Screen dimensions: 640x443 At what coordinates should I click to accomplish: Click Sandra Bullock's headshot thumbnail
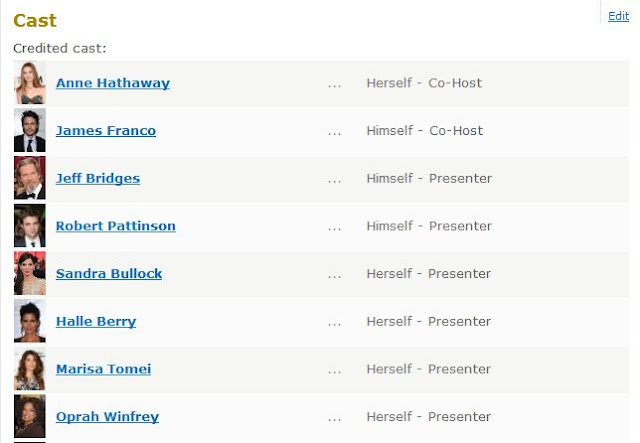coord(30,274)
